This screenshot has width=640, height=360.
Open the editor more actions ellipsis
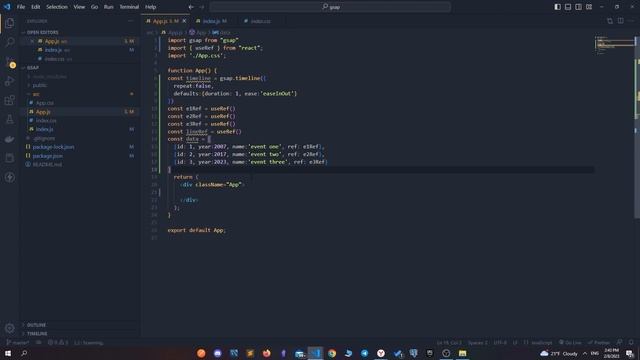tap(631, 21)
